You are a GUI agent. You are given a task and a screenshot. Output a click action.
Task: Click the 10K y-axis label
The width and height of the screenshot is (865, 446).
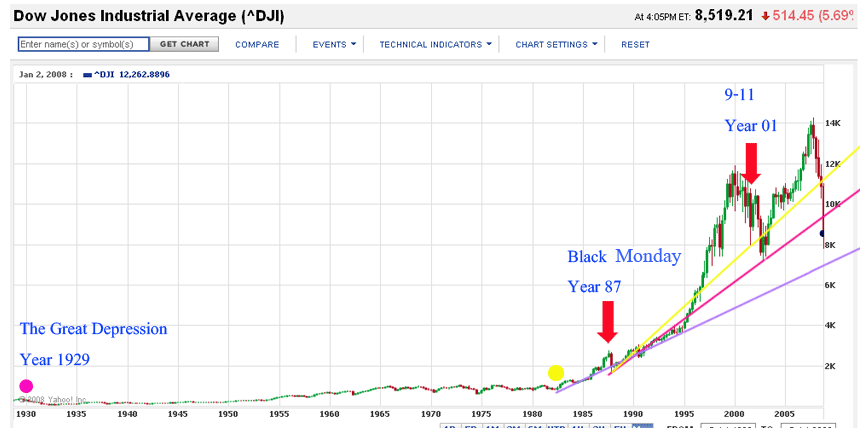[x=832, y=204]
